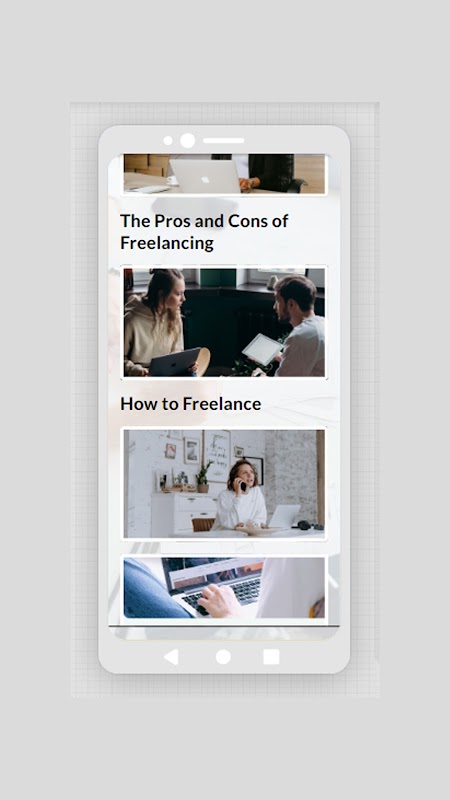Image resolution: width=450 pixels, height=800 pixels.
Task: Select the image of hands typing on laptop
Action: [x=224, y=587]
